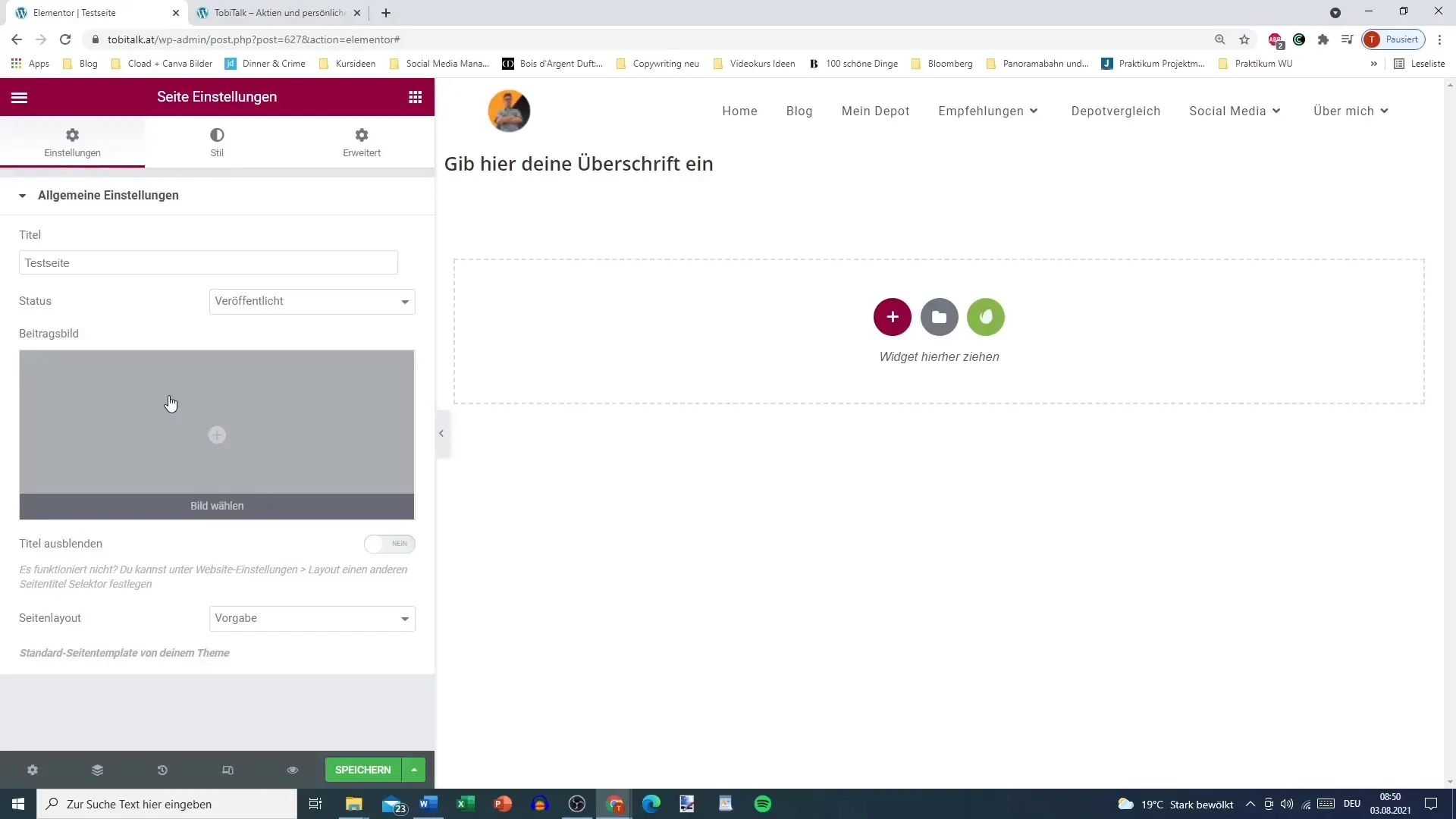Click the Titel input field
The height and width of the screenshot is (819, 1456).
pyautogui.click(x=209, y=263)
